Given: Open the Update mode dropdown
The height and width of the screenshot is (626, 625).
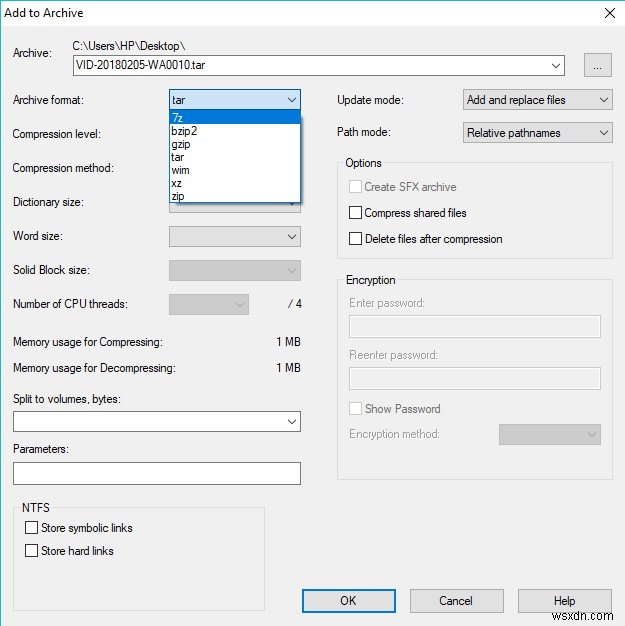Looking at the screenshot, I should click(538, 100).
